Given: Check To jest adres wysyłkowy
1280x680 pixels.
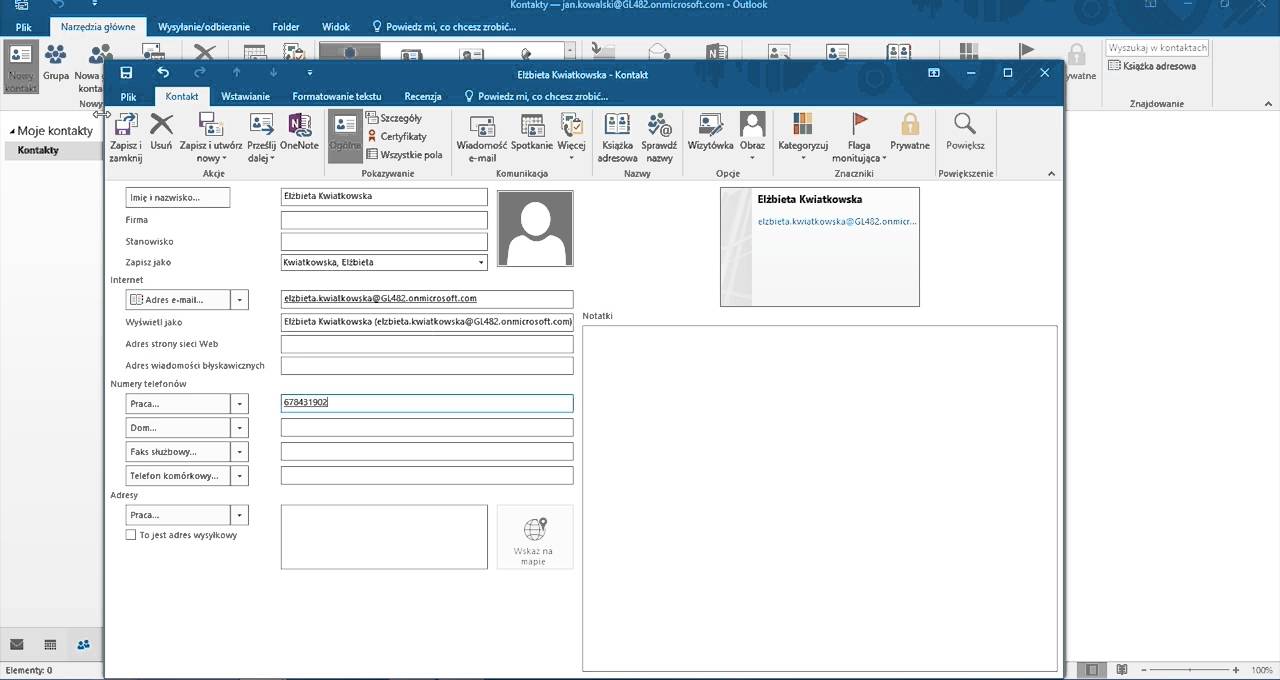Looking at the screenshot, I should tap(131, 535).
